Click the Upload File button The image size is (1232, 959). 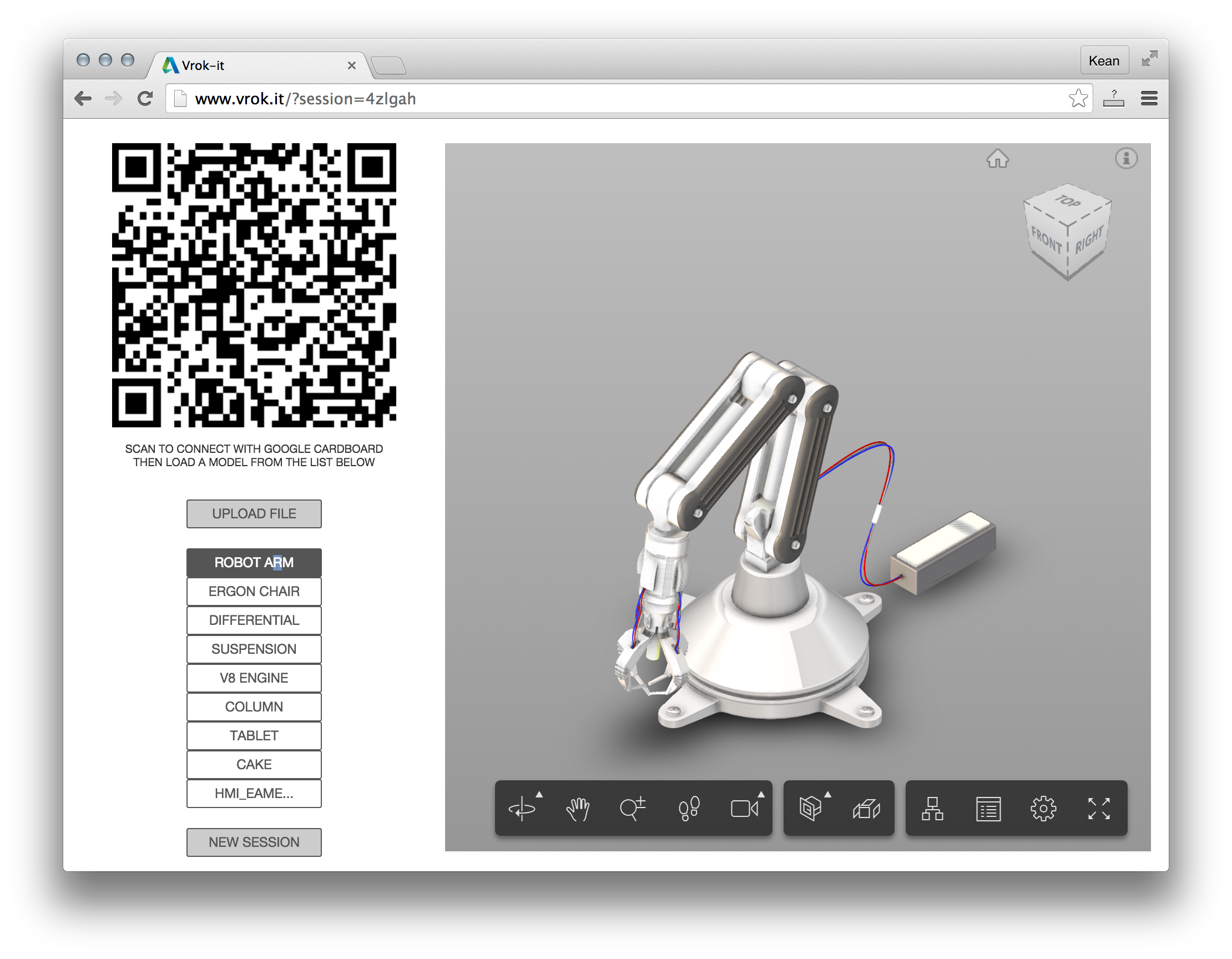254,513
